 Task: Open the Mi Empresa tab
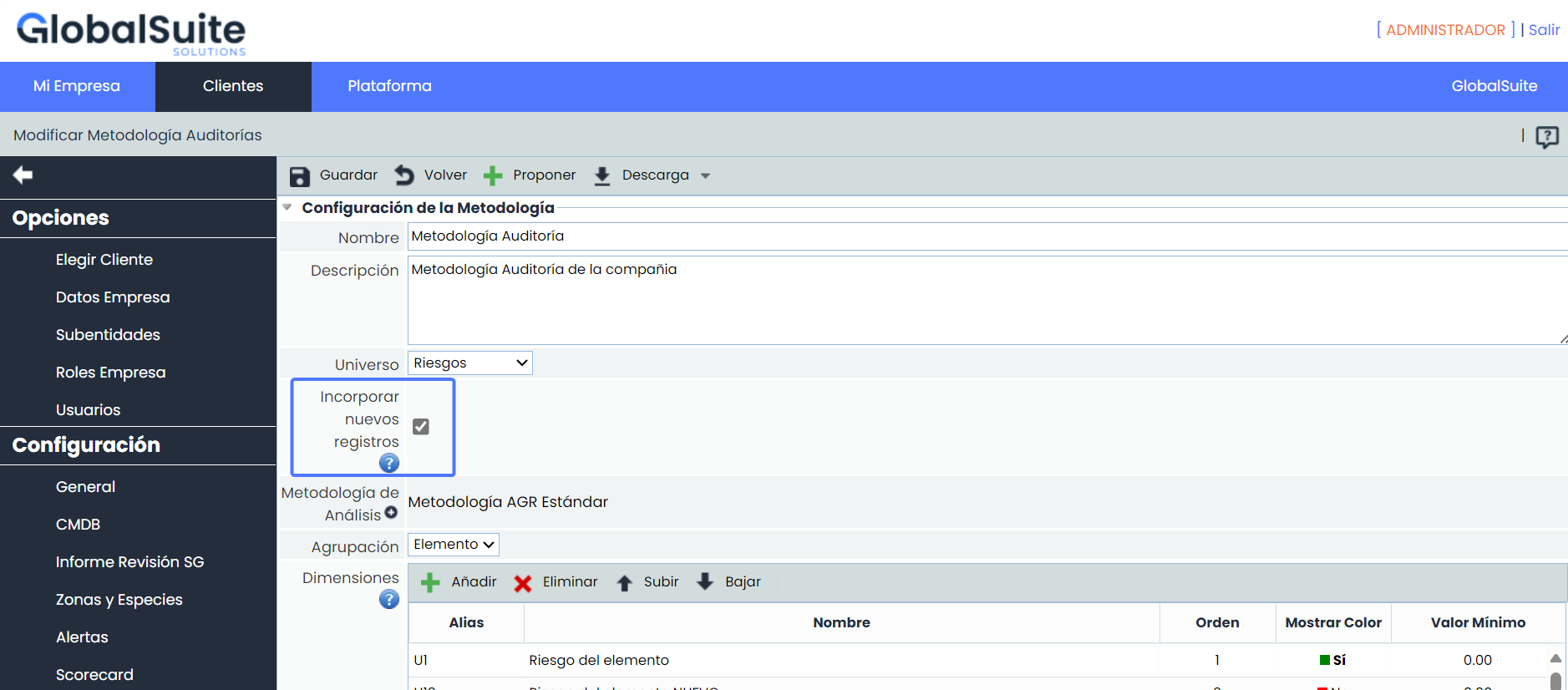pos(77,86)
